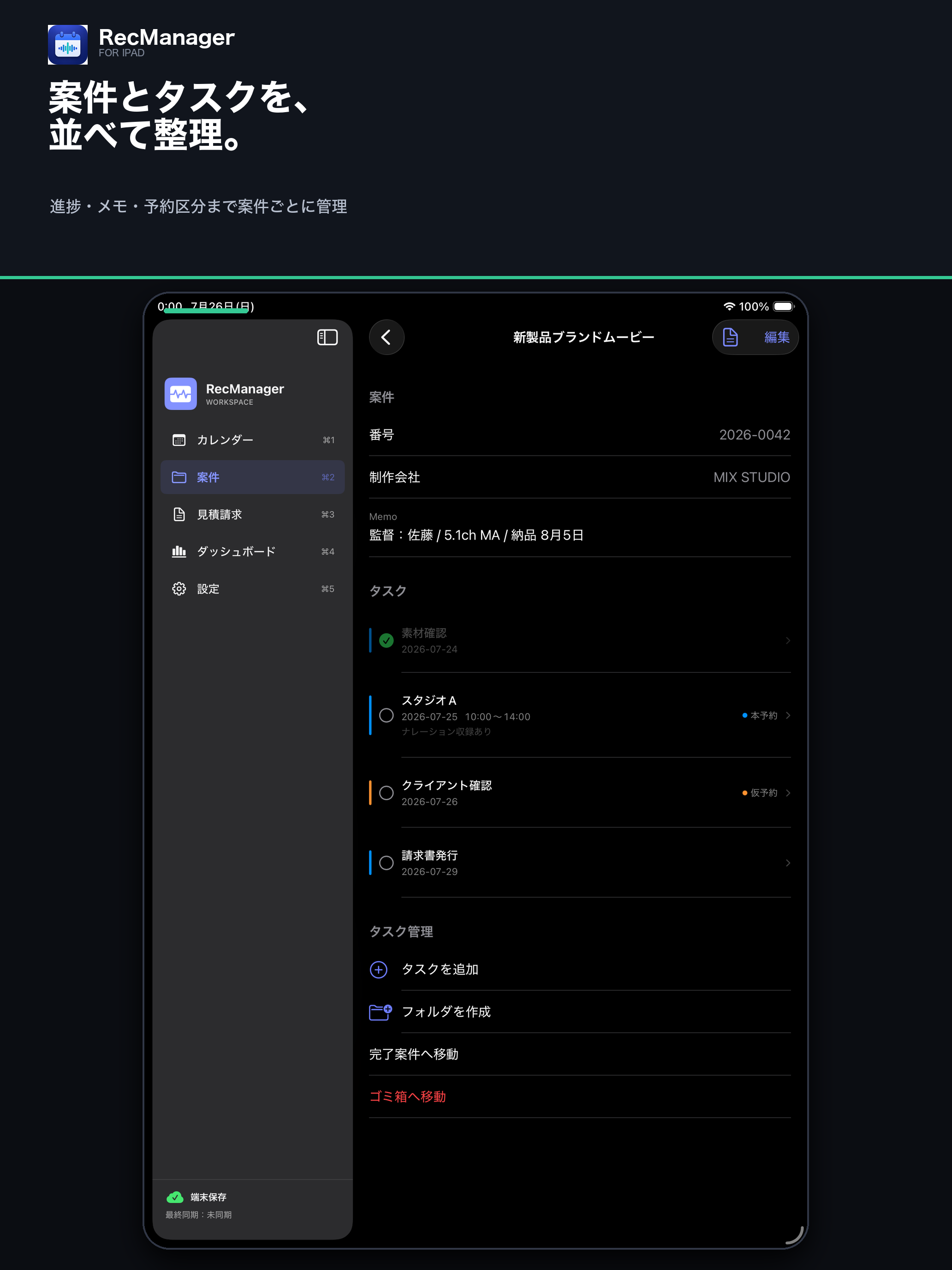Select 案件 in the sidebar
This screenshot has width=952, height=1270.
252,477
